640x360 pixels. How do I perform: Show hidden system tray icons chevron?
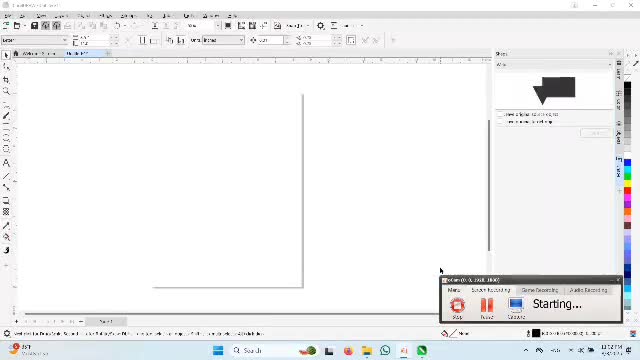coord(526,350)
